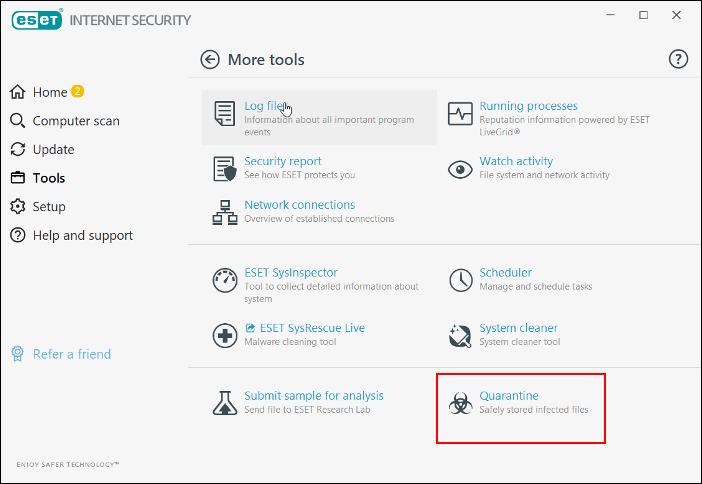Open Running processes link
The image size is (702, 484).
528,106
